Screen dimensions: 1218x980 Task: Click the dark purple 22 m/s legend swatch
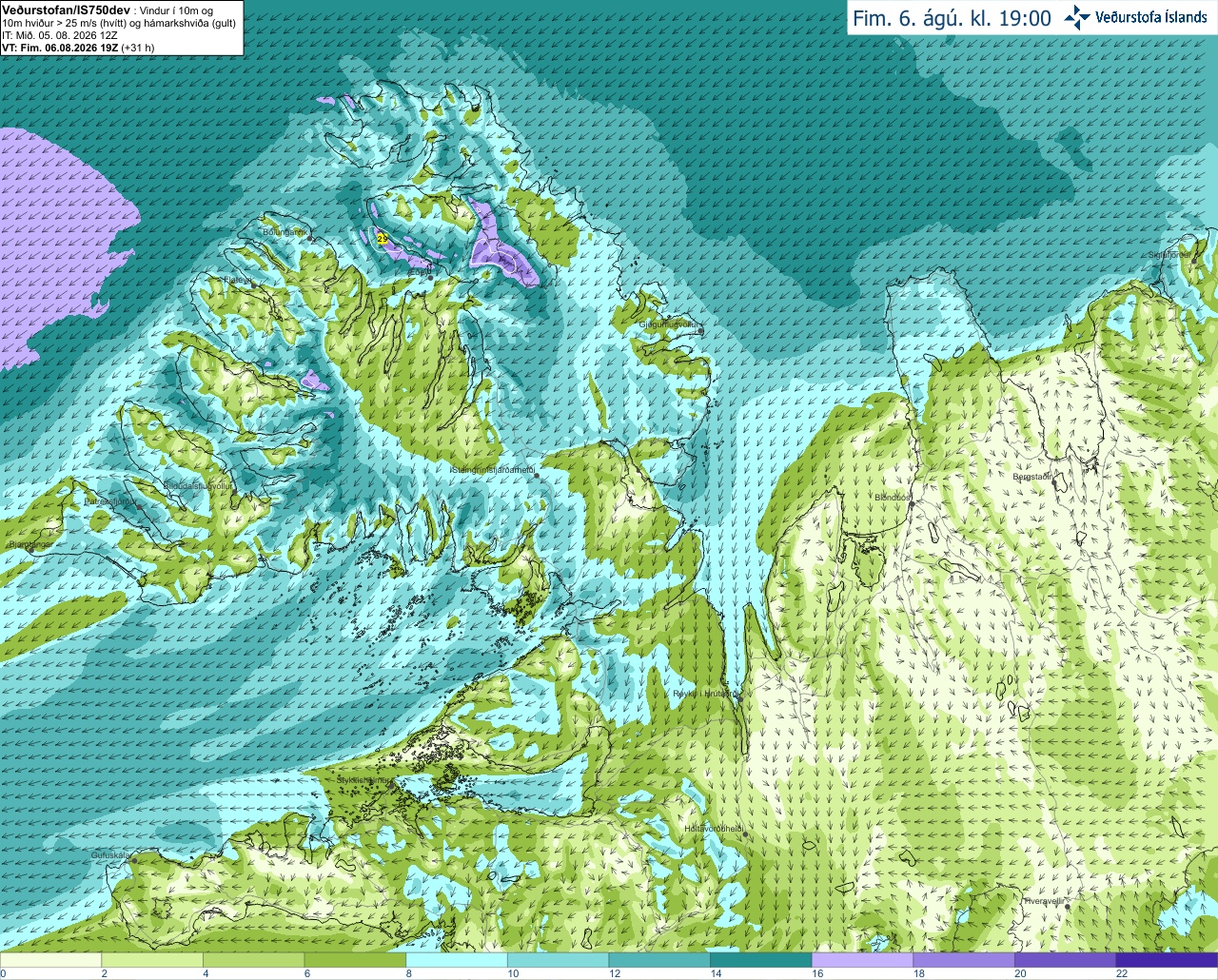pyautogui.click(x=1167, y=960)
